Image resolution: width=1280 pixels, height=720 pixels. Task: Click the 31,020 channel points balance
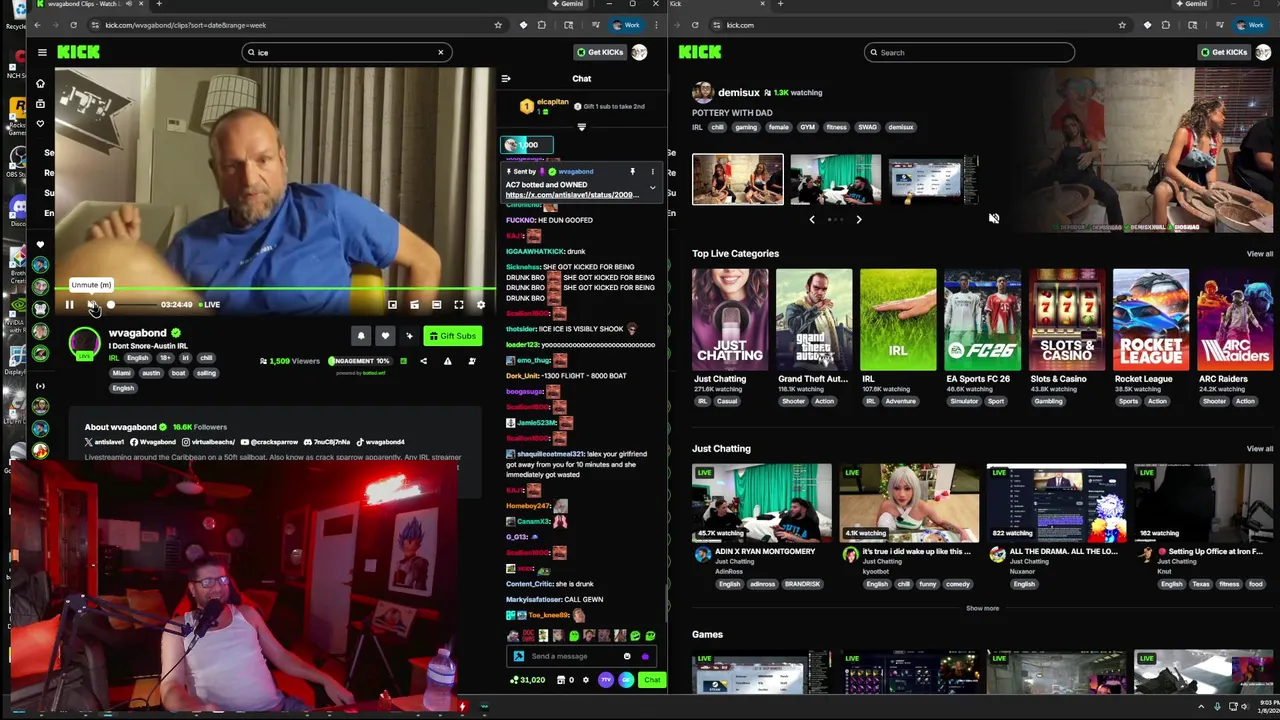(528, 680)
